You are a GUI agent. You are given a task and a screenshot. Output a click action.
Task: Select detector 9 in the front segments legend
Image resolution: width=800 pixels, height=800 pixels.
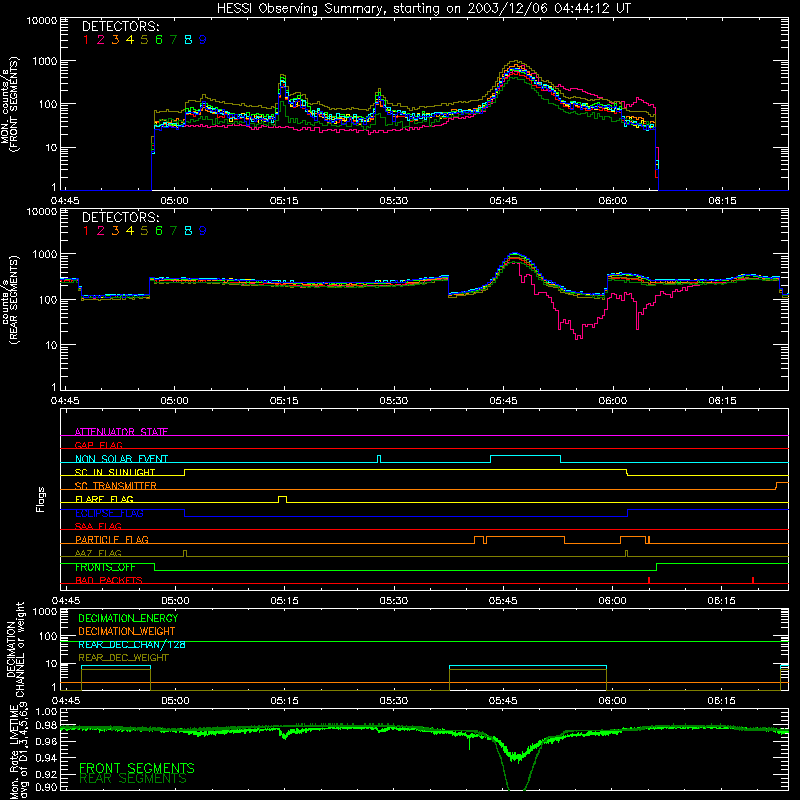tap(203, 40)
